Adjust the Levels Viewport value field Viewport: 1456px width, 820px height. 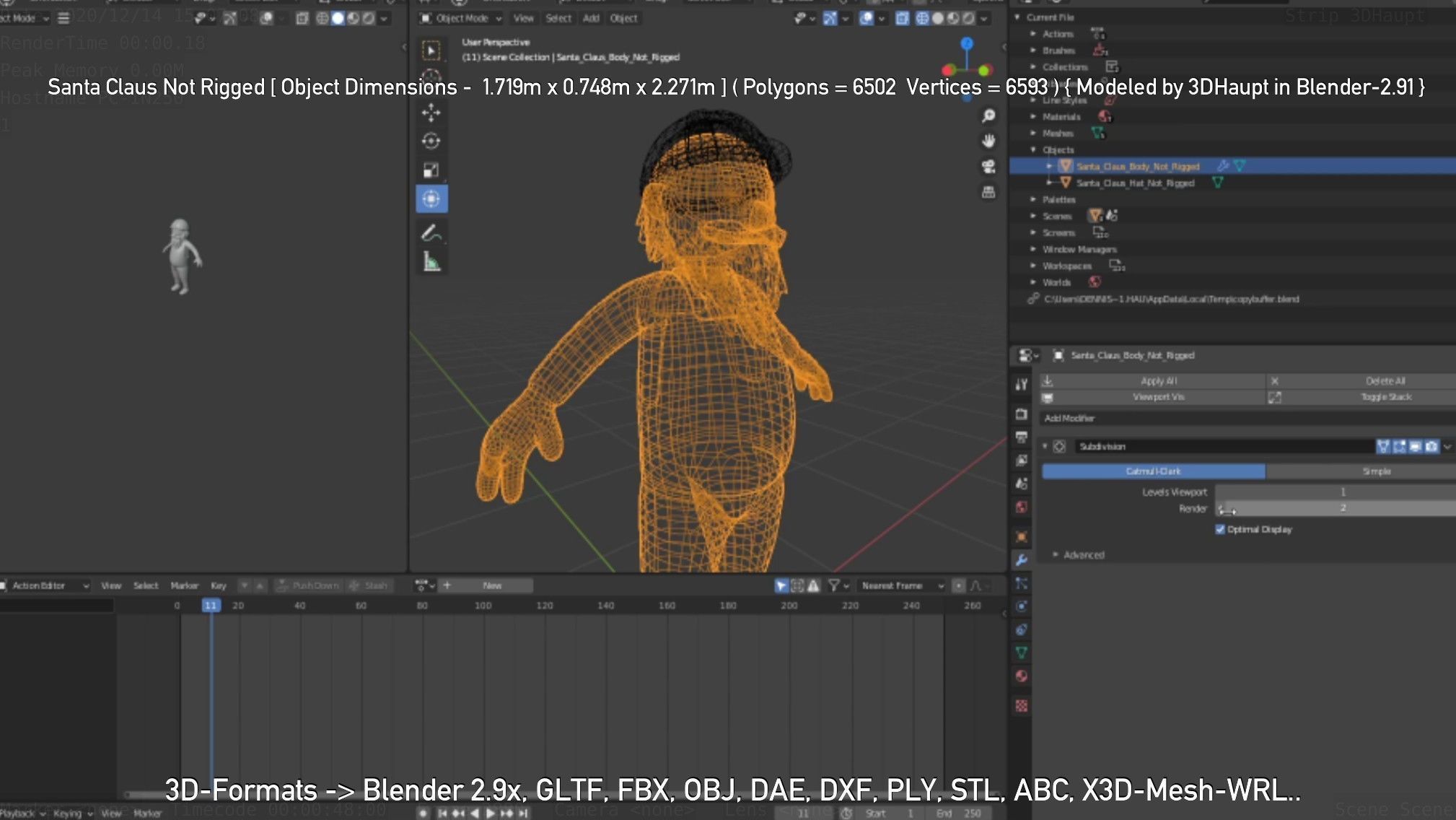[1335, 492]
